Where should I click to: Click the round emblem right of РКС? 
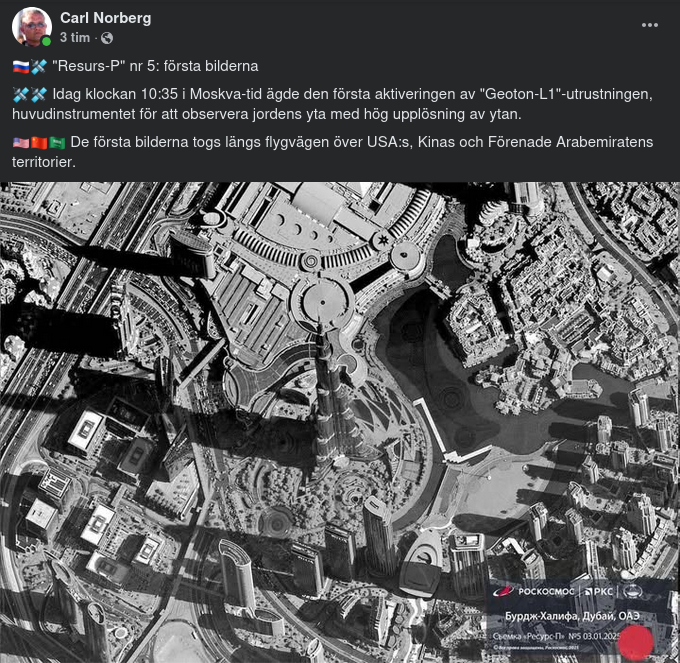point(634,591)
